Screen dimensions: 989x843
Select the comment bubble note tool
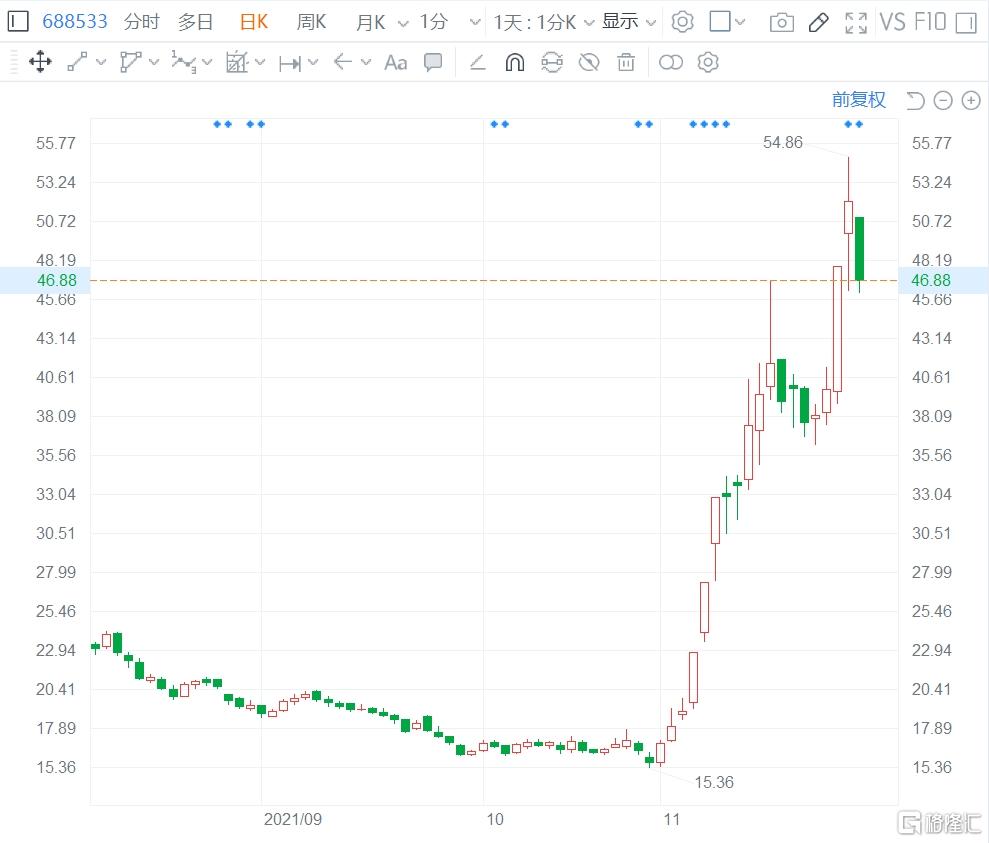click(433, 62)
